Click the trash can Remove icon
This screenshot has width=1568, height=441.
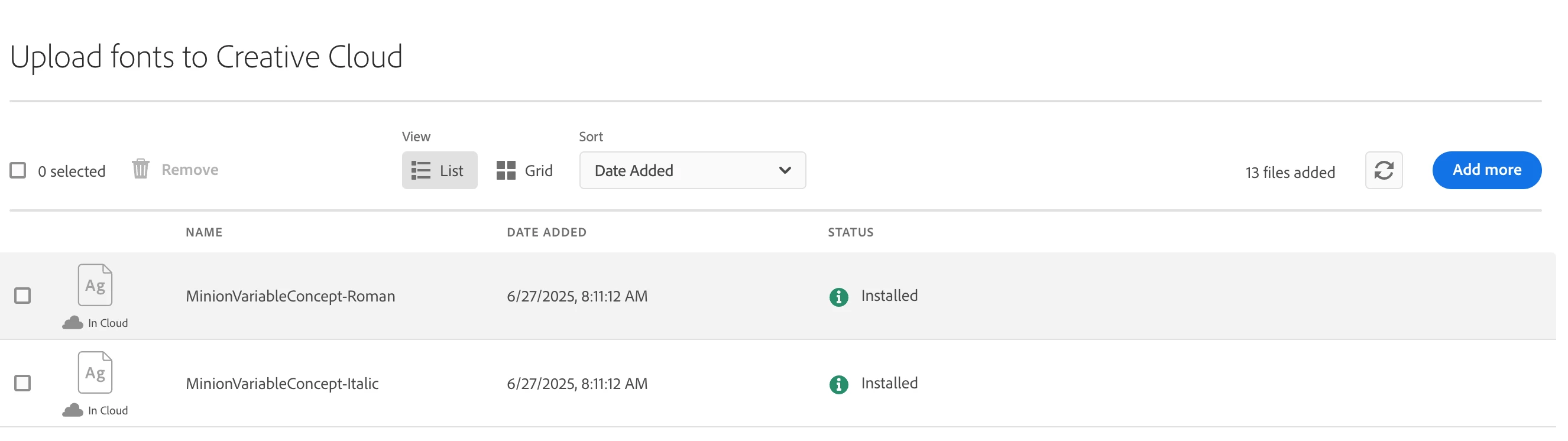click(x=142, y=170)
